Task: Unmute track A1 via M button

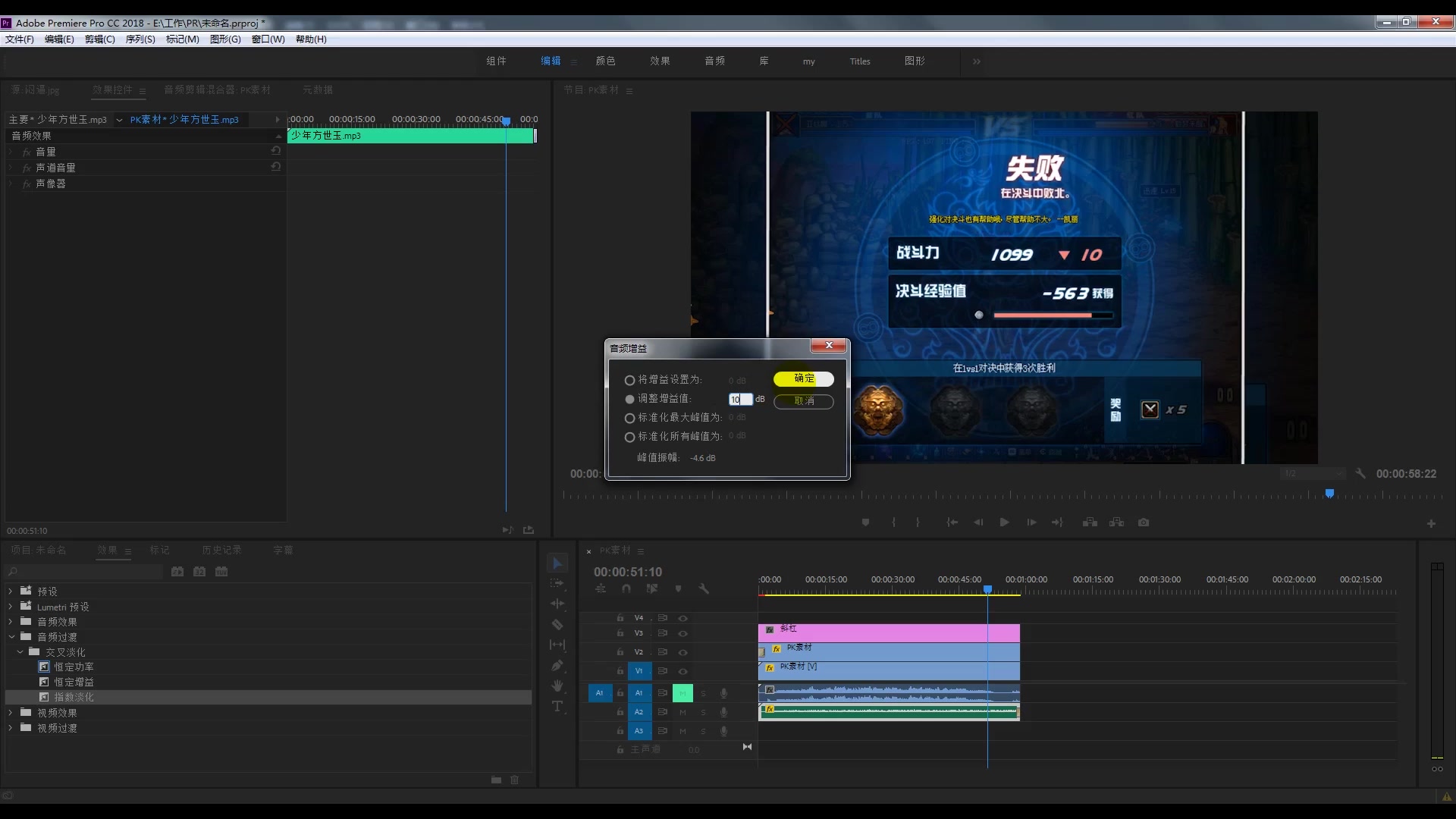Action: tap(682, 692)
